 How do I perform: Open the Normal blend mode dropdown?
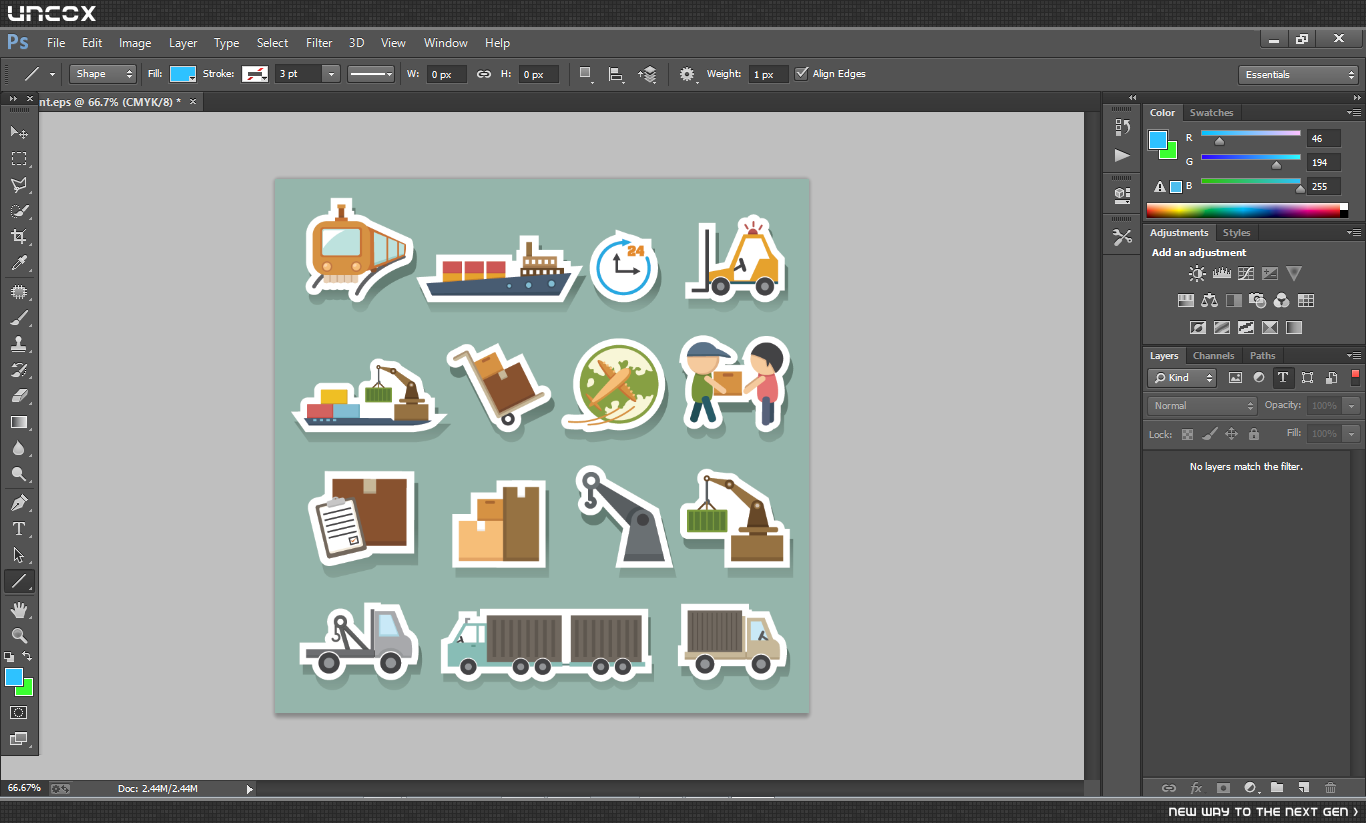pyautogui.click(x=1202, y=406)
